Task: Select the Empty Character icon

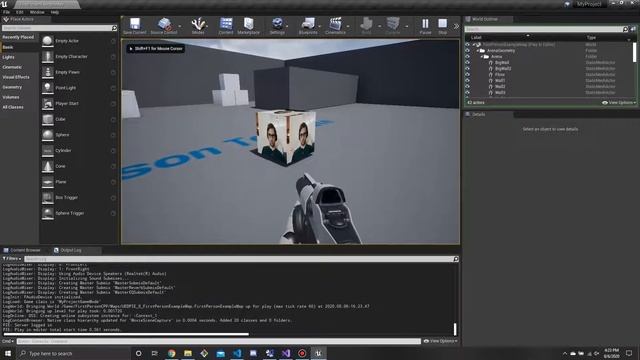Action: [48, 56]
